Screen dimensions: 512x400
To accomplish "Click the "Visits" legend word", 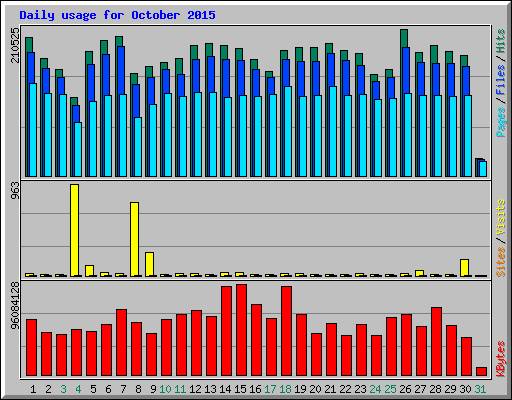I will click(x=500, y=217).
